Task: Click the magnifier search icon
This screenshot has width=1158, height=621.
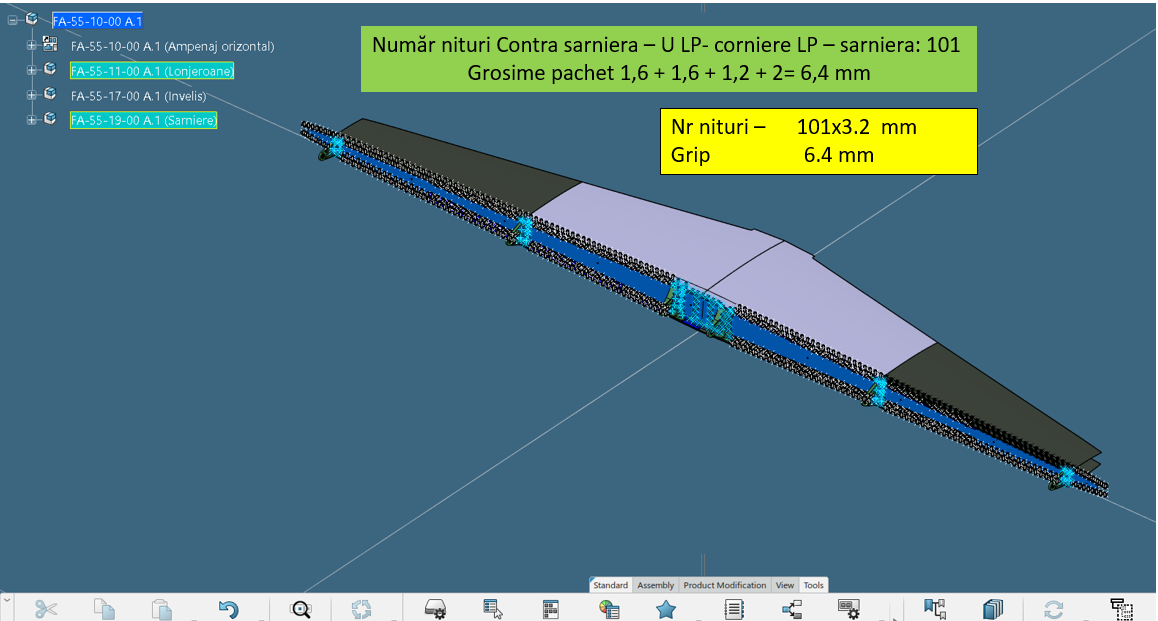Action: [x=301, y=608]
